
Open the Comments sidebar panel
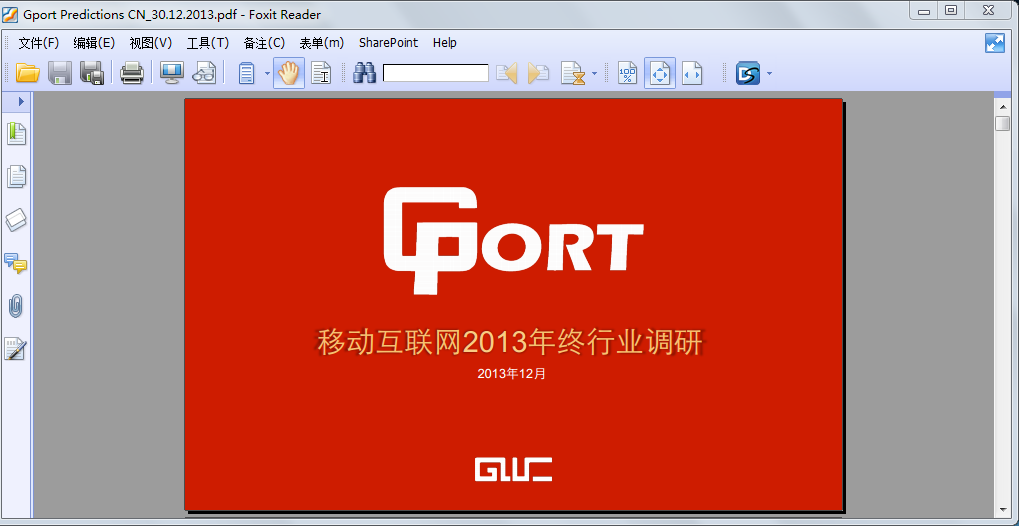(x=16, y=263)
